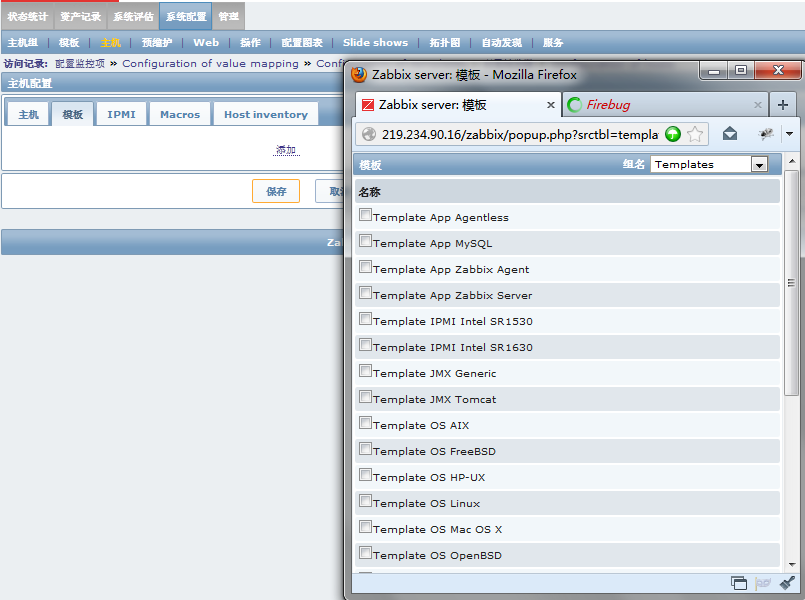The width and height of the screenshot is (805, 600).
Task: Go to the Web submenu item
Action: [206, 43]
